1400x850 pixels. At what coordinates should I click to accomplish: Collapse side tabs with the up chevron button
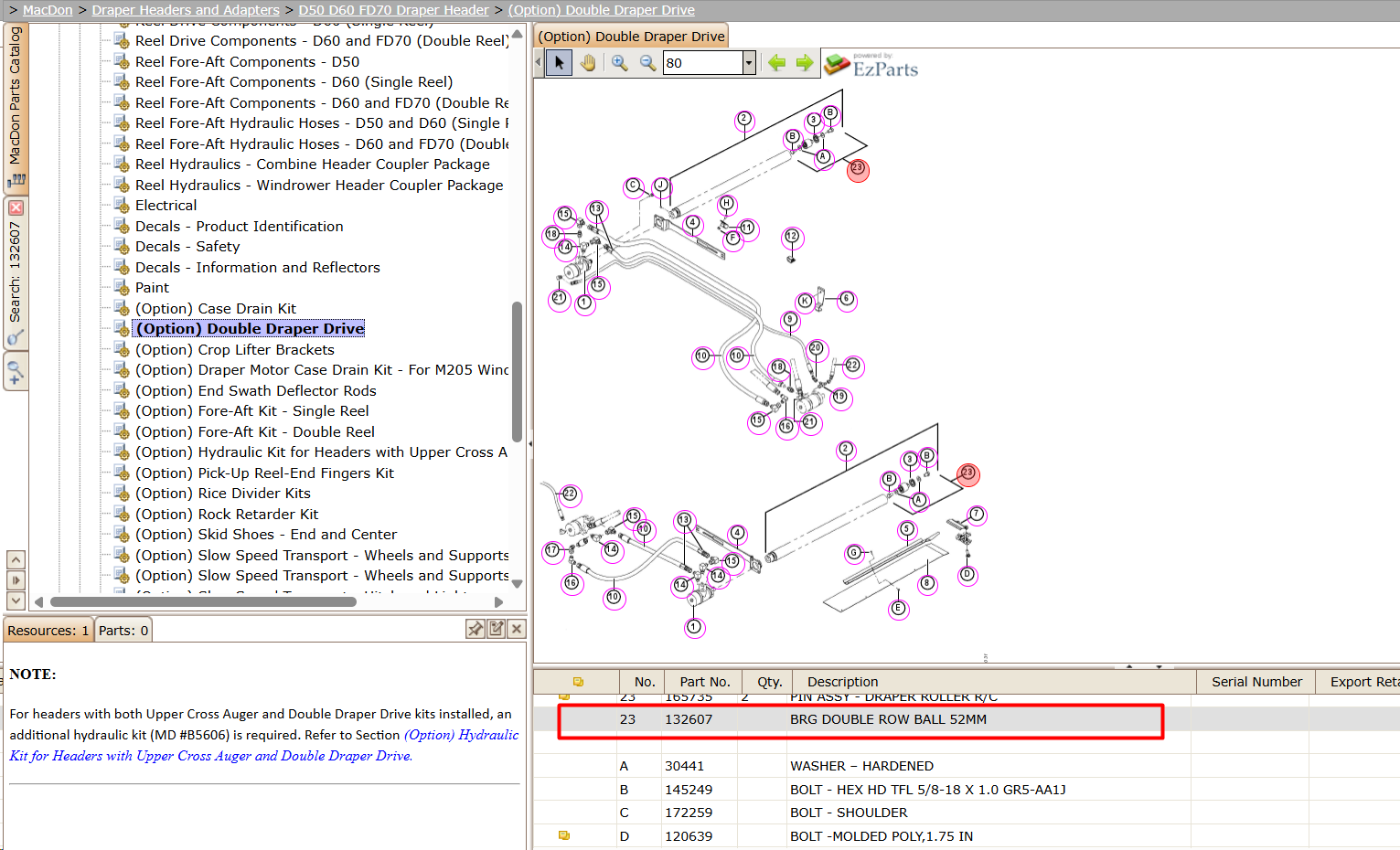pyautogui.click(x=16, y=559)
